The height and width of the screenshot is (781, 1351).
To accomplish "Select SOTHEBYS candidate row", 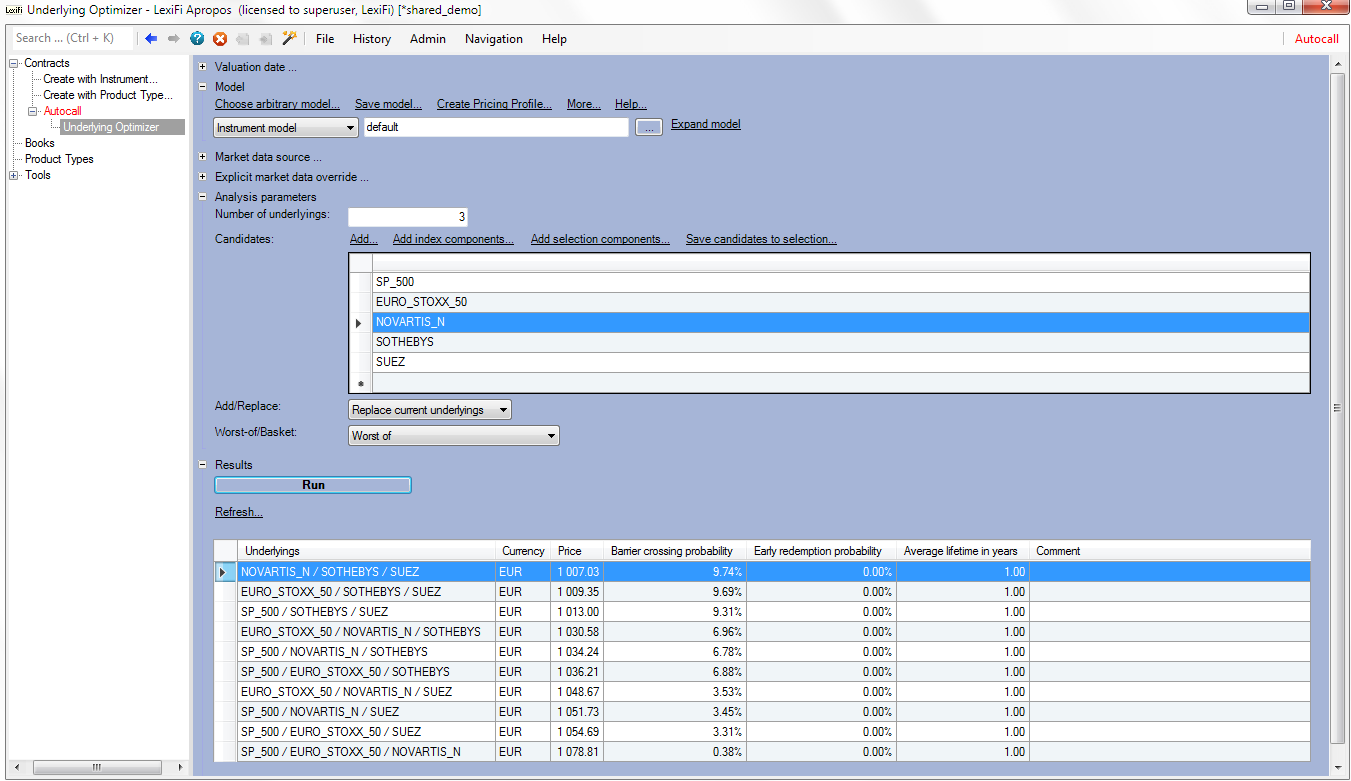I will (x=840, y=342).
